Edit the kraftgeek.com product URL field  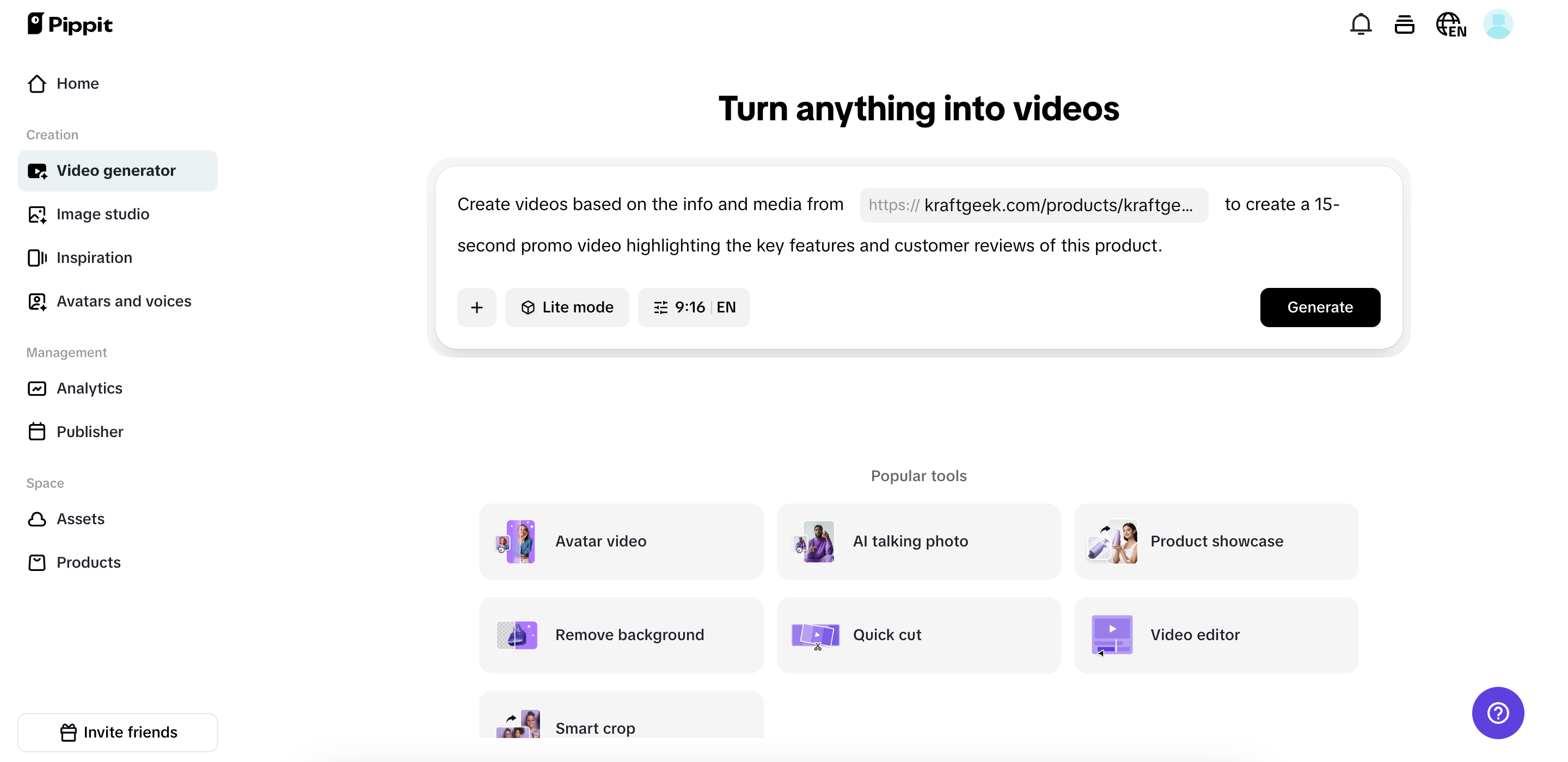click(x=1033, y=205)
